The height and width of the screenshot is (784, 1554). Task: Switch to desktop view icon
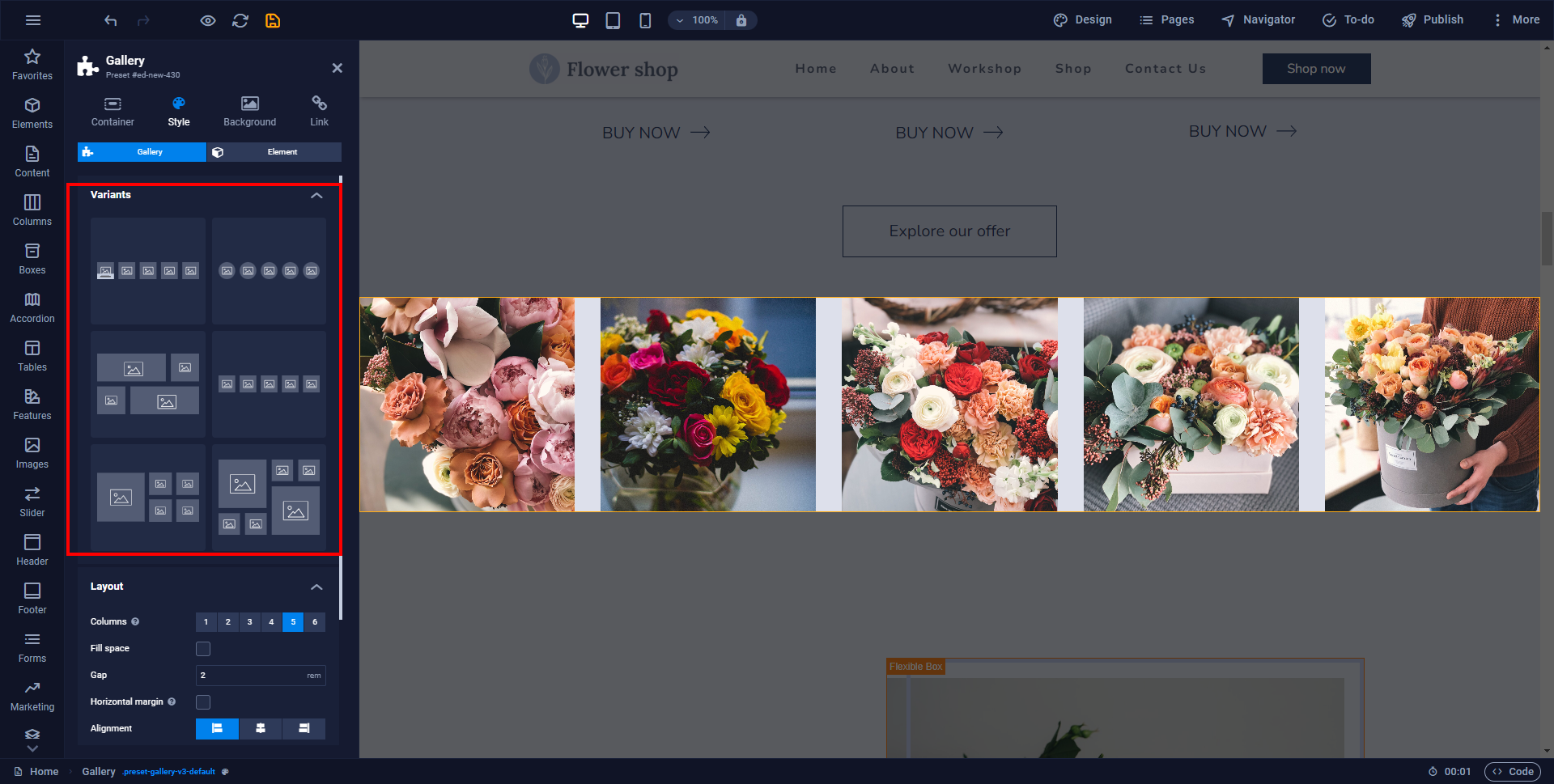coord(580,20)
